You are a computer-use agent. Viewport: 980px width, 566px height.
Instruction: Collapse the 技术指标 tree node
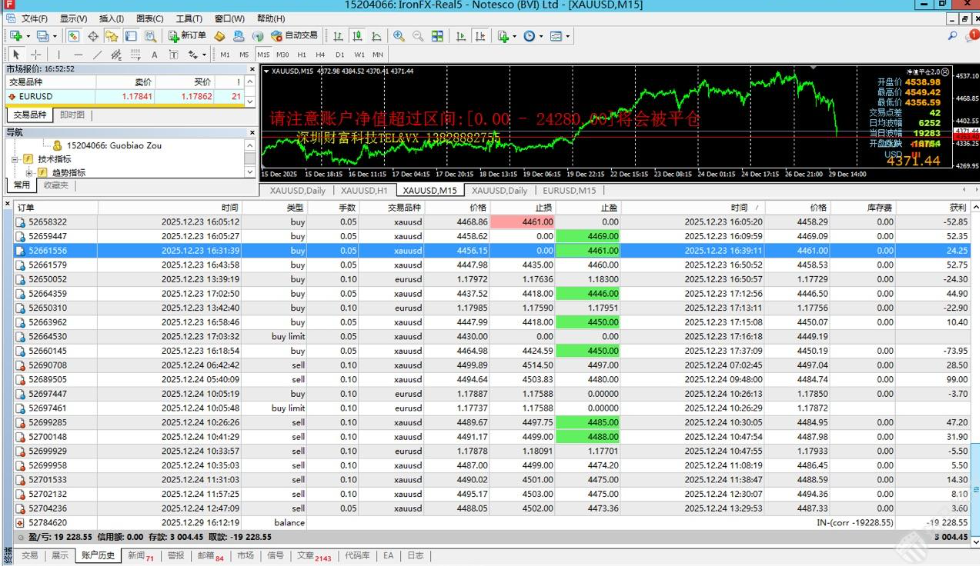pos(15,159)
